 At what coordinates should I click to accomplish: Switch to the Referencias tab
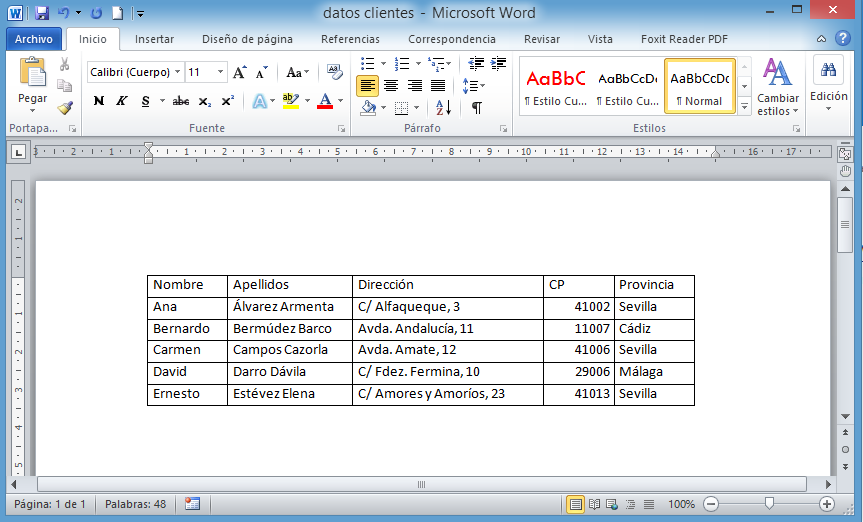pyautogui.click(x=350, y=39)
